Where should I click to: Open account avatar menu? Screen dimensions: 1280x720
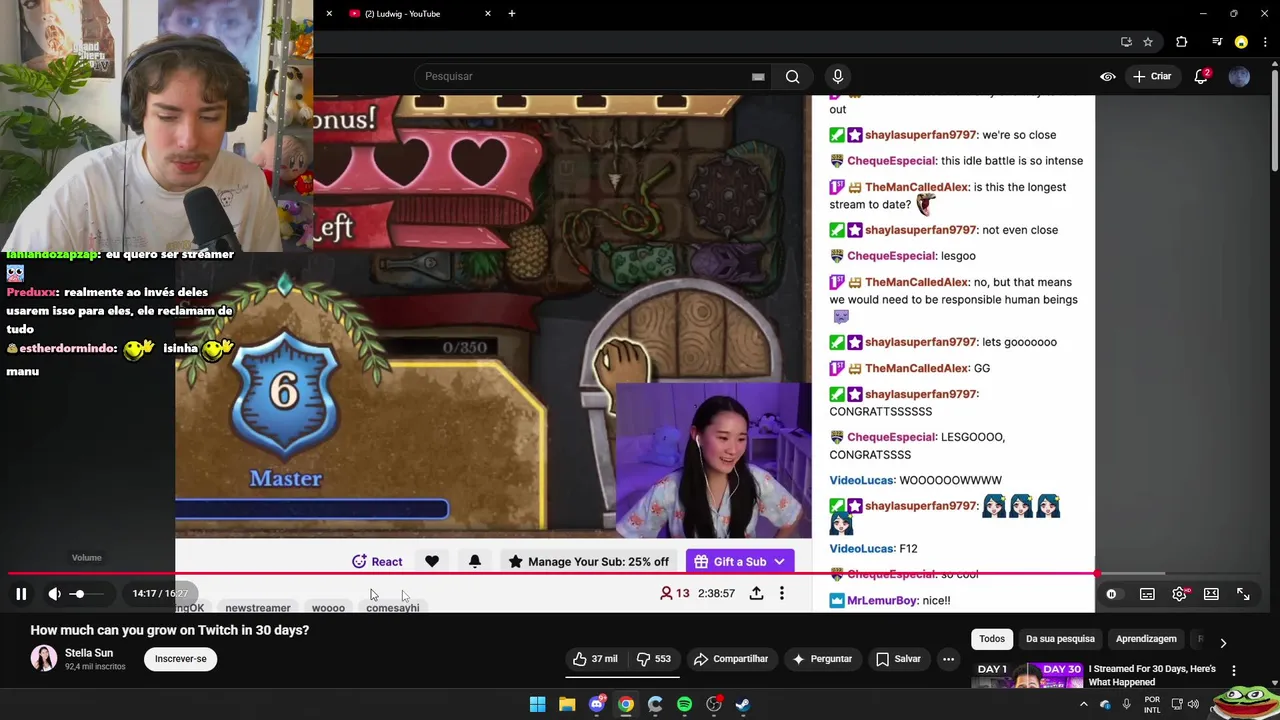click(1239, 76)
